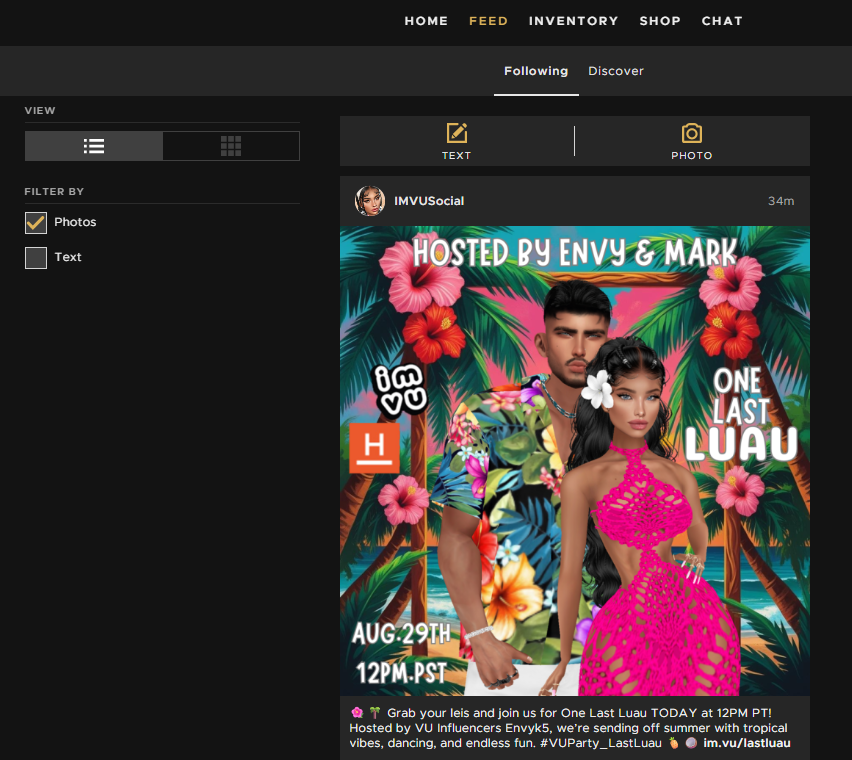Open the PHOTO post composer

point(691,140)
